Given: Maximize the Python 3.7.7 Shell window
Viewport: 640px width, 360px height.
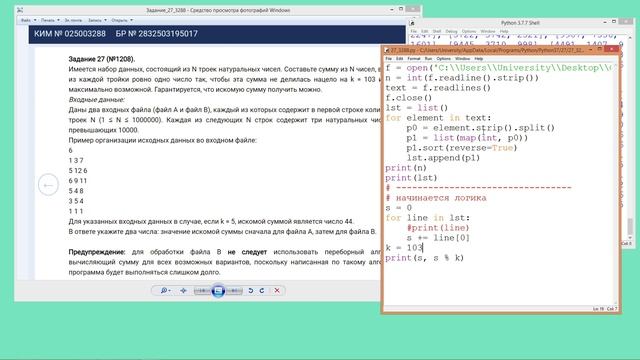Looking at the screenshot, I should (614, 22).
